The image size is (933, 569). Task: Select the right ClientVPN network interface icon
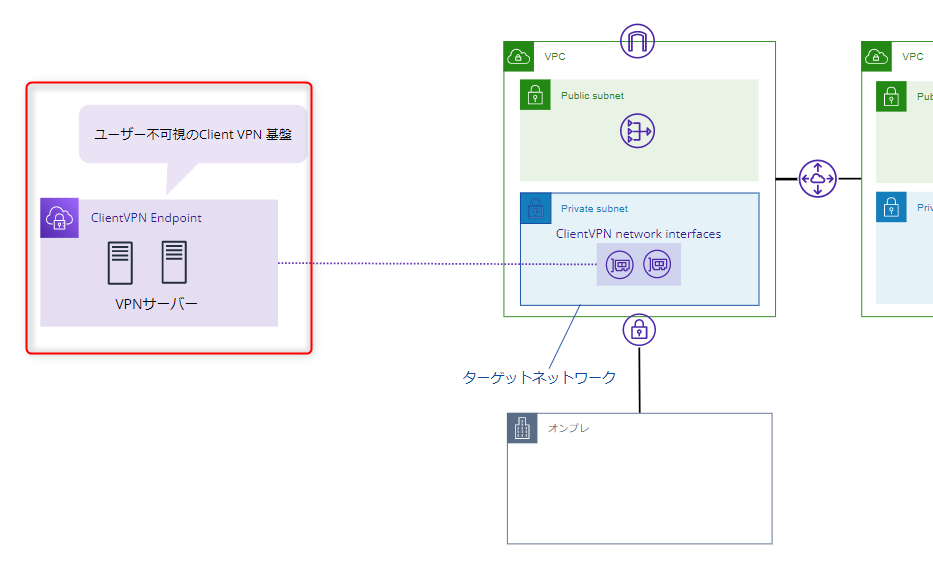click(657, 264)
